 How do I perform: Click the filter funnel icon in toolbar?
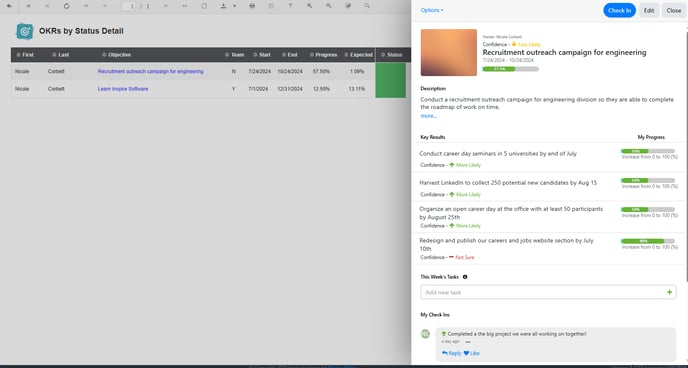pyautogui.click(x=290, y=6)
